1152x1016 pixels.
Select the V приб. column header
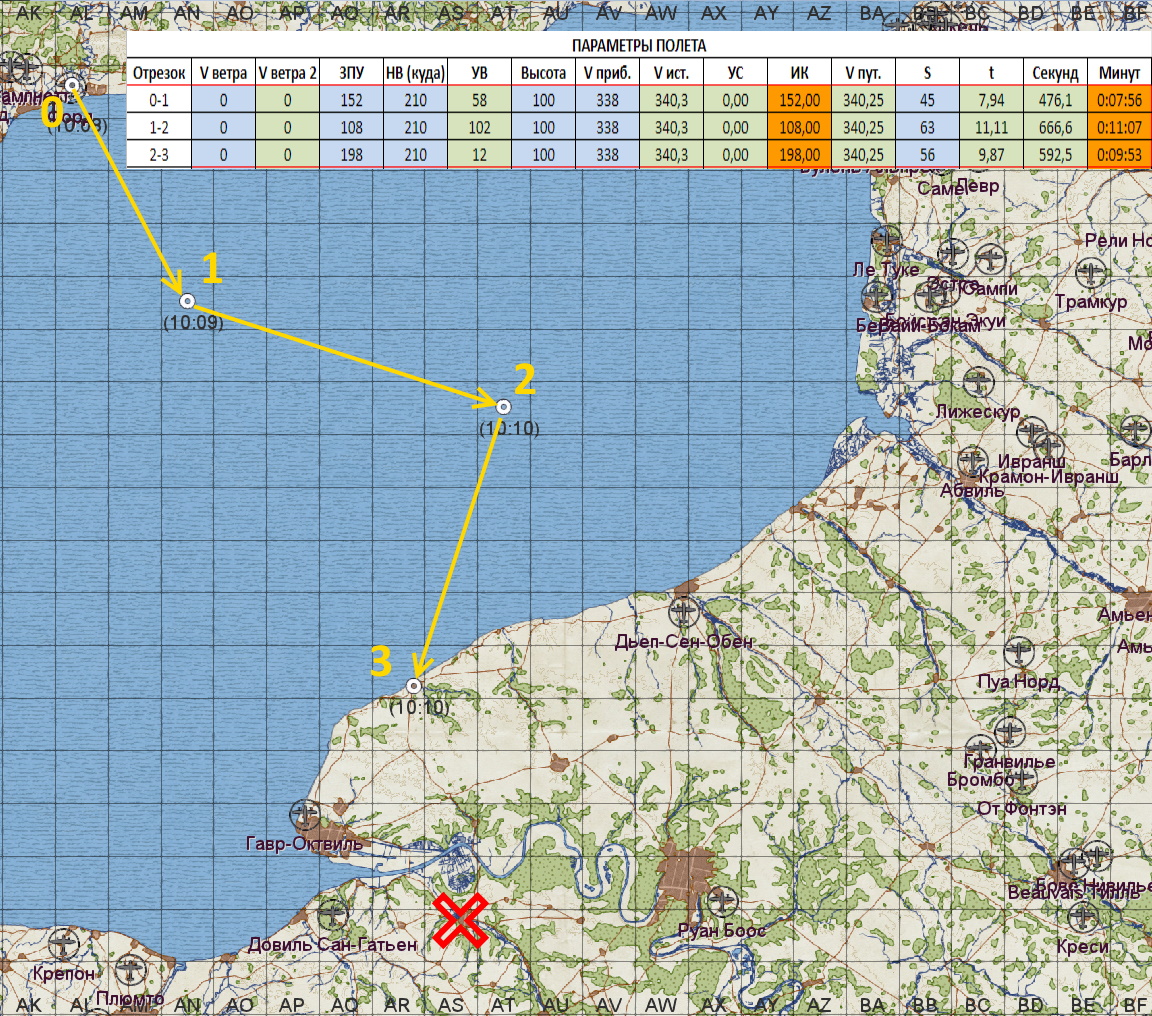click(607, 73)
